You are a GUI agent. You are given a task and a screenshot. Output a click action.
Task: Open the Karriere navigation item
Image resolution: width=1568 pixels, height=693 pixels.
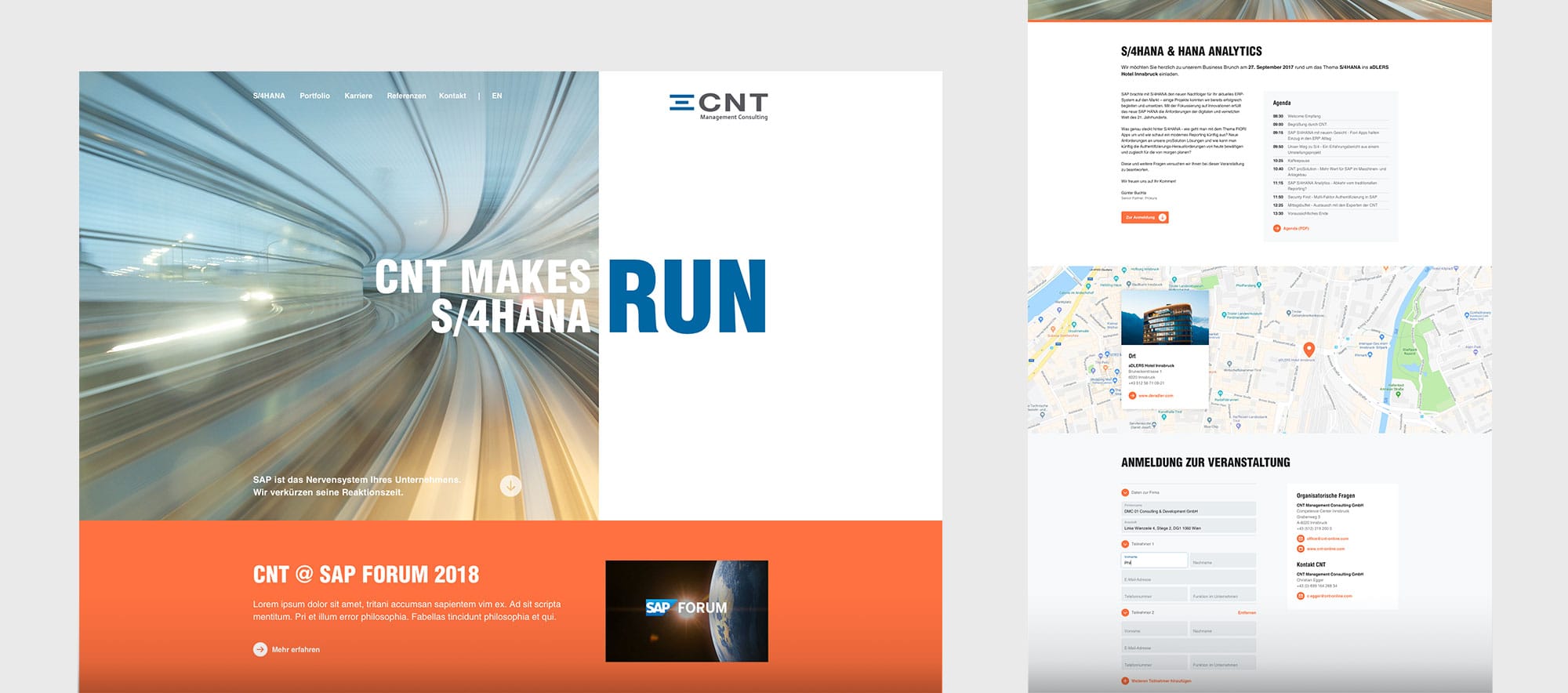[x=358, y=96]
